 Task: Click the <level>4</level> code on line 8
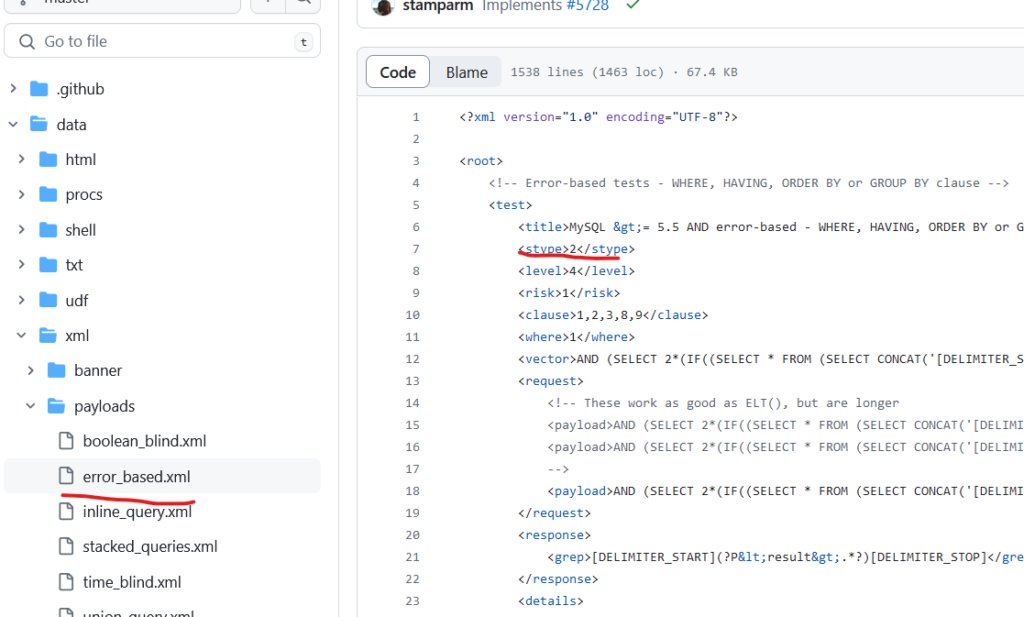point(577,271)
